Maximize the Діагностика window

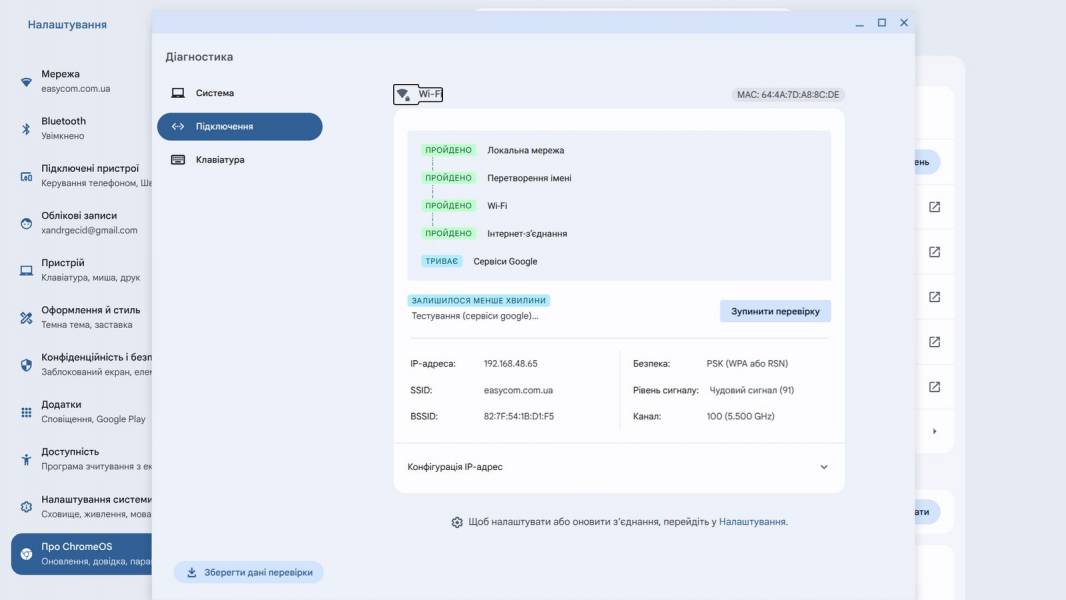(x=882, y=23)
